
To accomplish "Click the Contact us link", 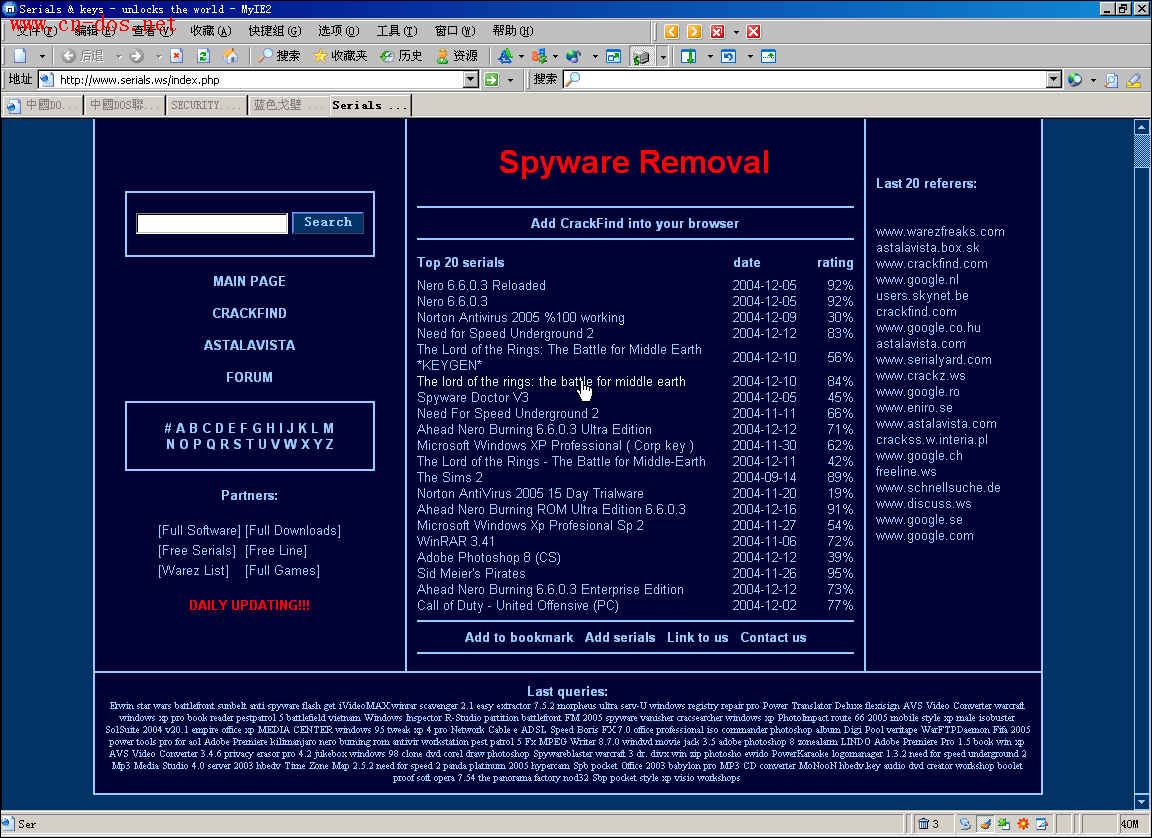I will click(x=773, y=637).
